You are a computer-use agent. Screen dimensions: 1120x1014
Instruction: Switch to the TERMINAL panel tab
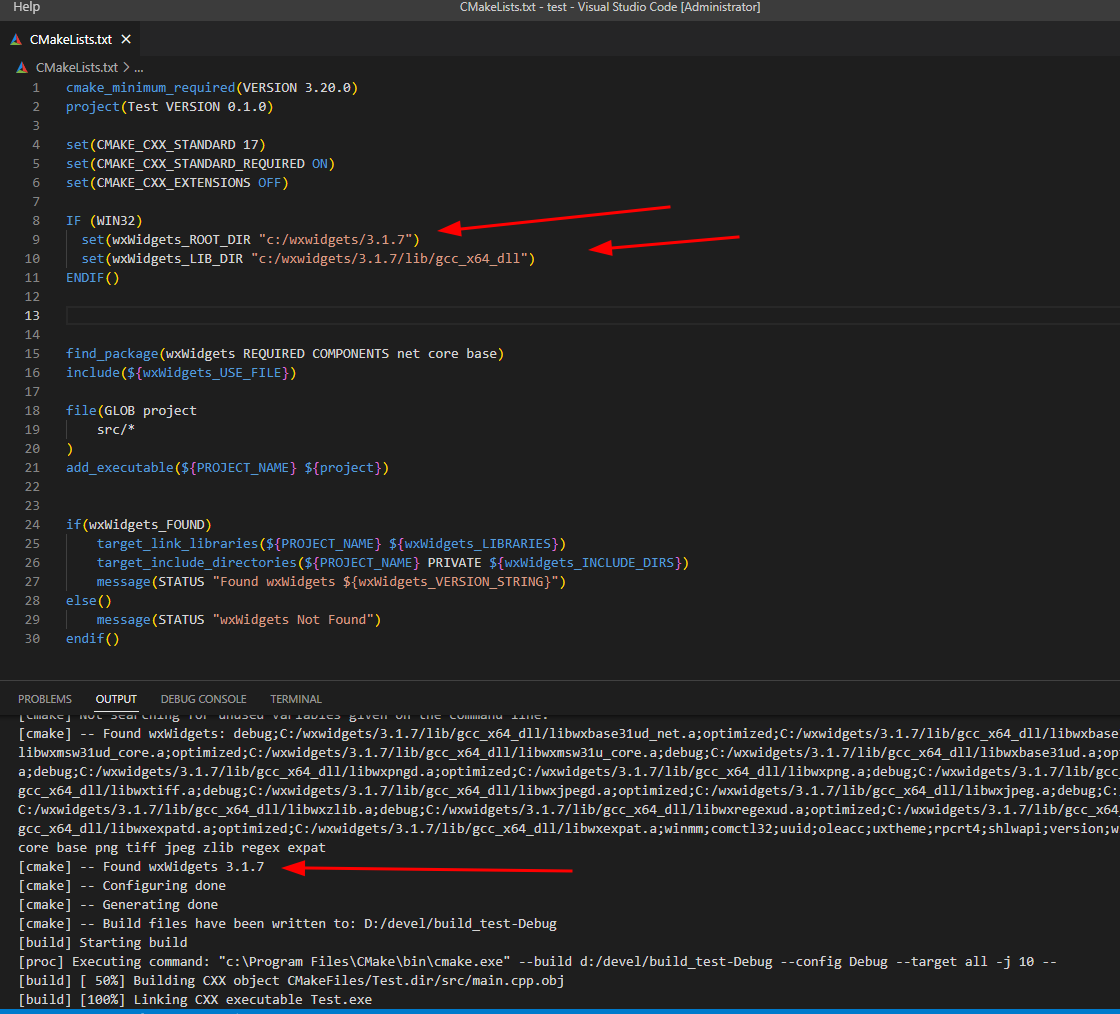[295, 699]
